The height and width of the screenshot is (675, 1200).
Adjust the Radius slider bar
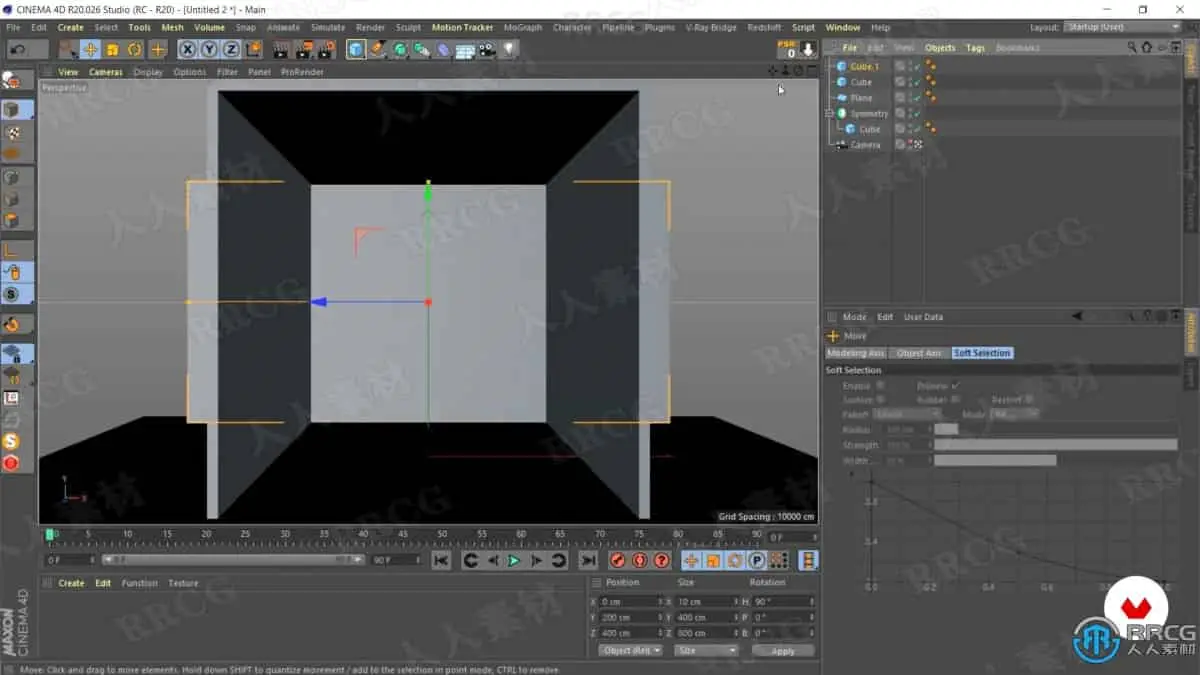[x=946, y=429]
